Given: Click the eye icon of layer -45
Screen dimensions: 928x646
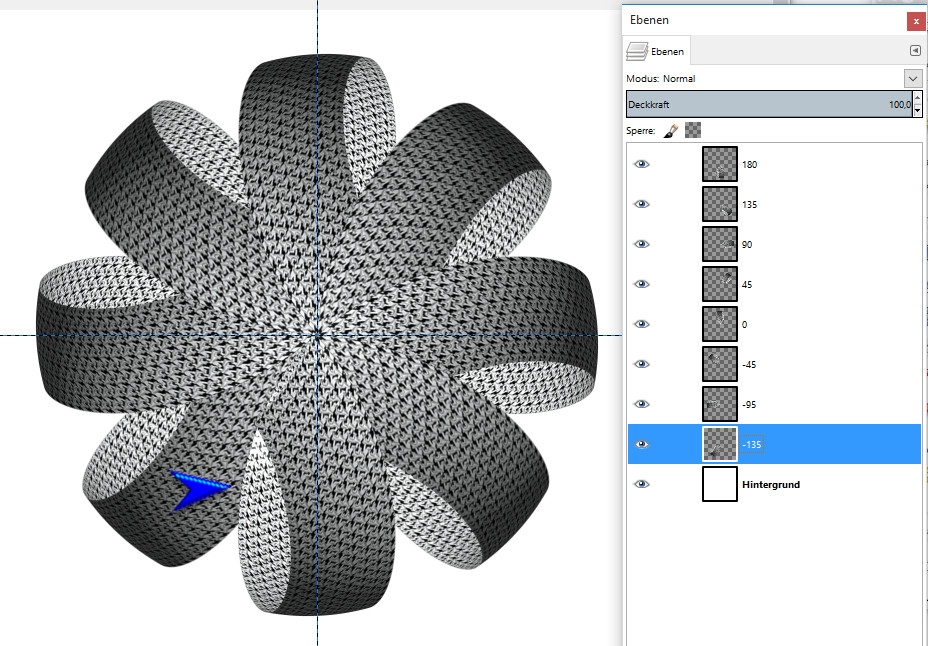Looking at the screenshot, I should click(642, 364).
